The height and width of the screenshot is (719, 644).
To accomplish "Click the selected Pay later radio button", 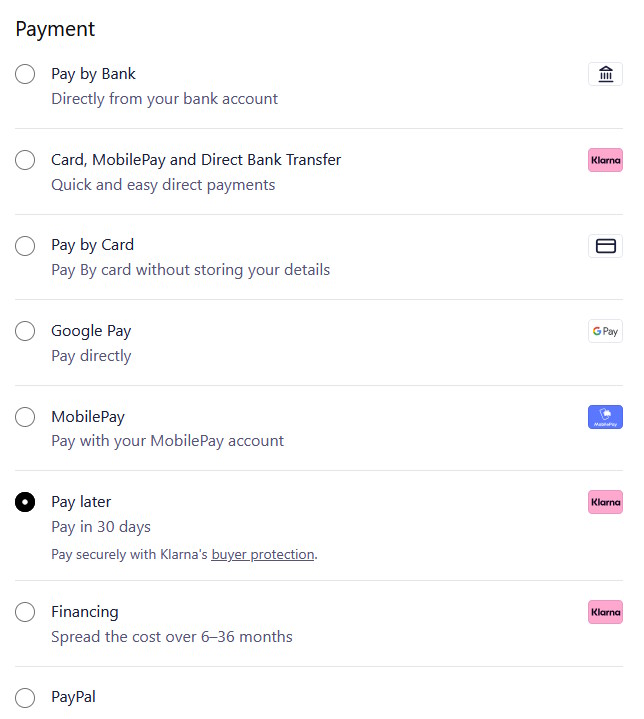I will click(25, 502).
